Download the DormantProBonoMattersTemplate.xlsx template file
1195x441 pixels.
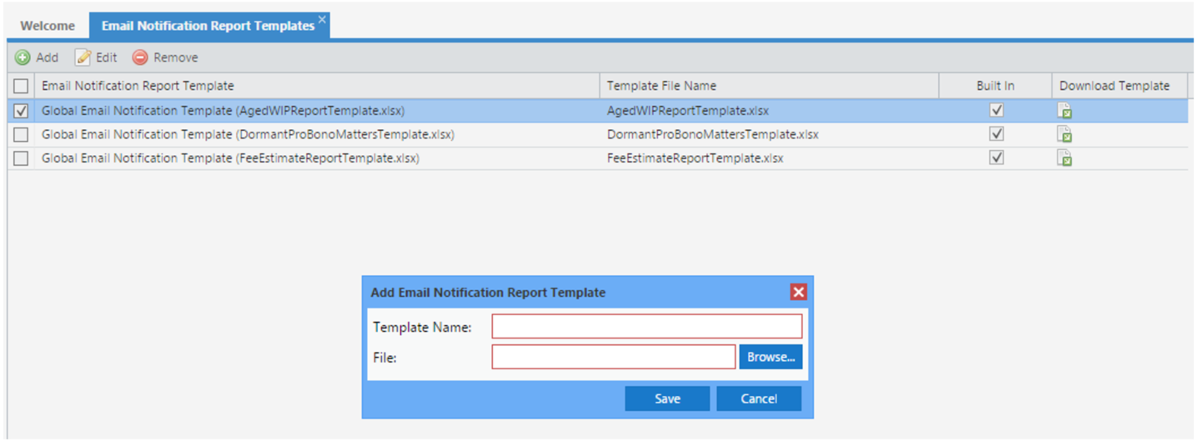pyautogui.click(x=1065, y=134)
